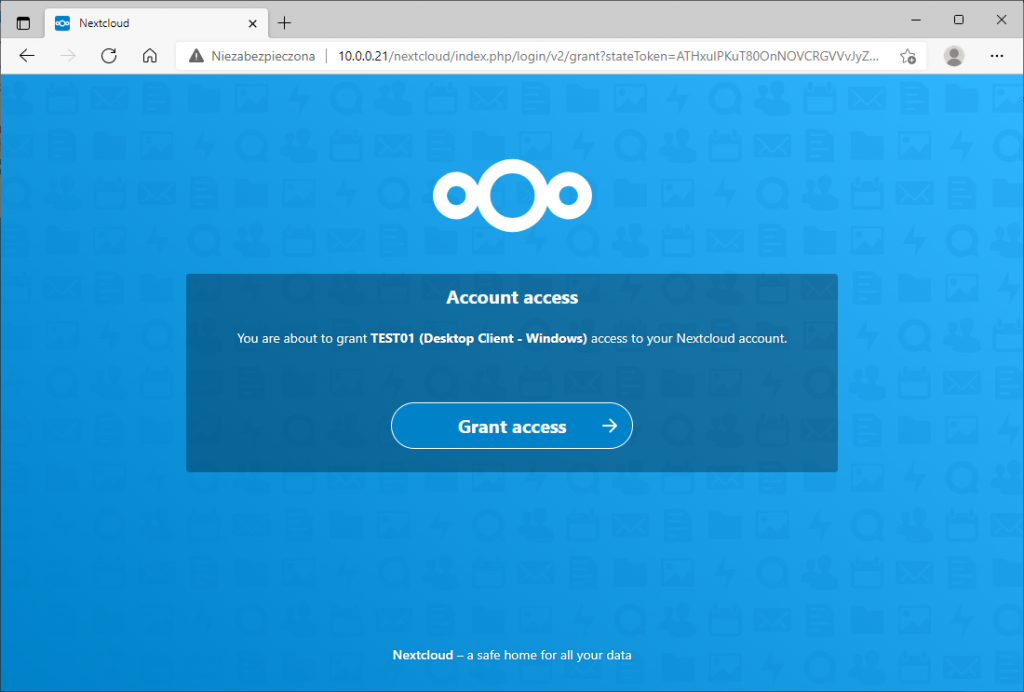
Task: Select the address bar URL field
Action: click(x=608, y=56)
